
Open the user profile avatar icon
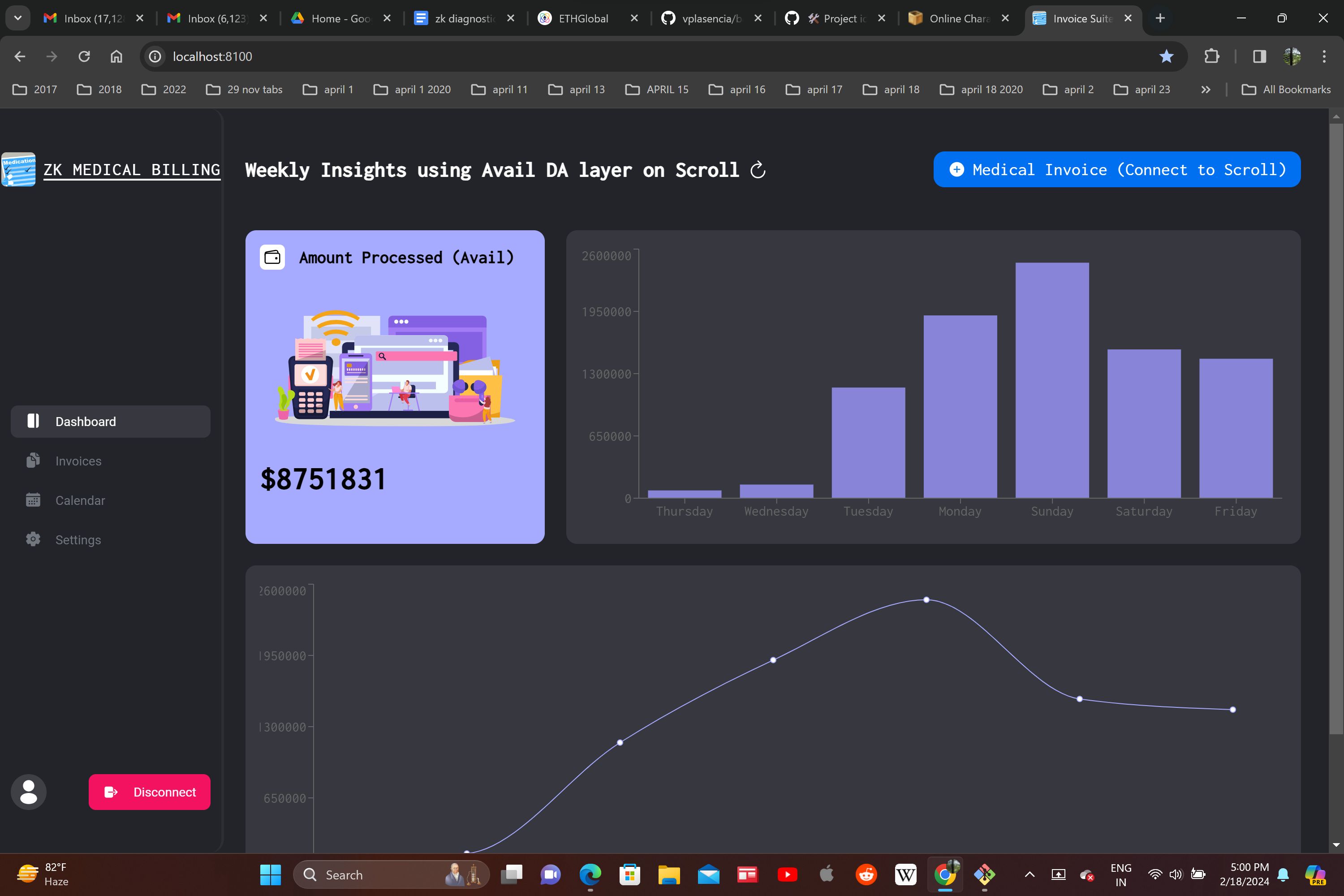[29, 792]
